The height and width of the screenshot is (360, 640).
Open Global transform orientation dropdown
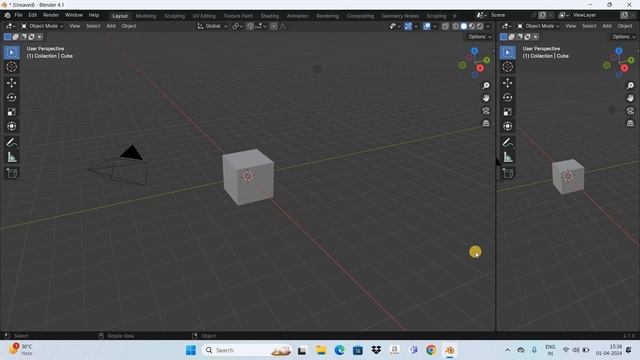point(213,26)
